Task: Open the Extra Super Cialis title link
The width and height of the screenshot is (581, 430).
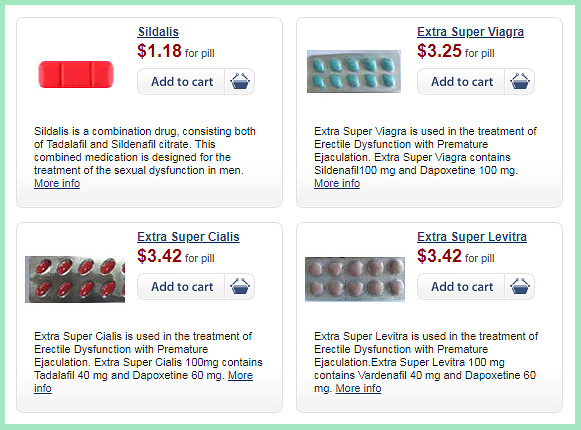Action: (188, 237)
